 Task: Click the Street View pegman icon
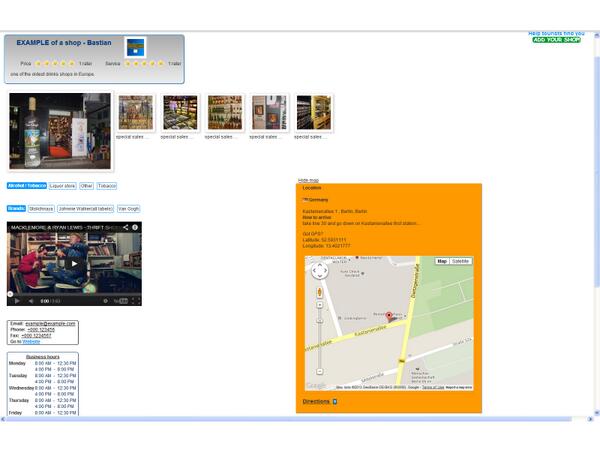(x=320, y=292)
